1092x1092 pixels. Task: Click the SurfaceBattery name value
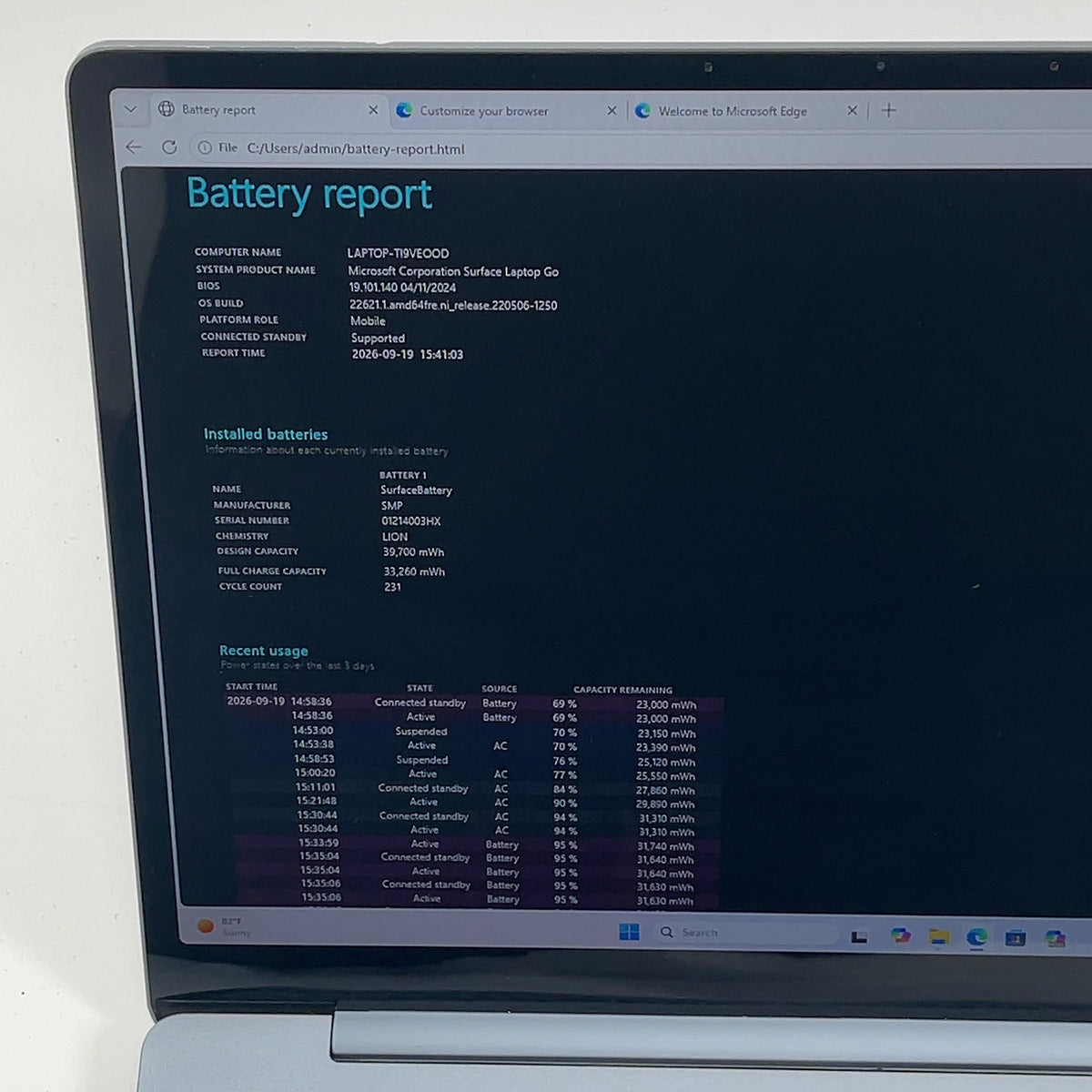tap(416, 490)
